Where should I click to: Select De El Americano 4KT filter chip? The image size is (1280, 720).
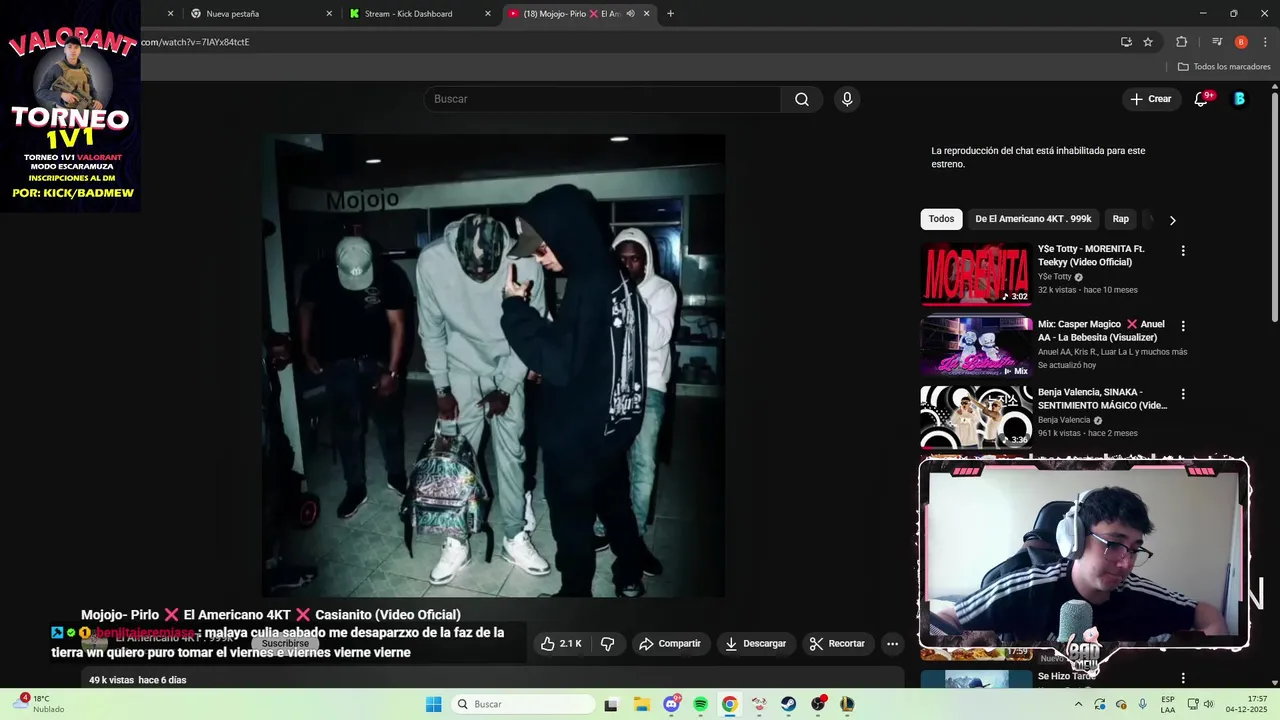[1033, 219]
